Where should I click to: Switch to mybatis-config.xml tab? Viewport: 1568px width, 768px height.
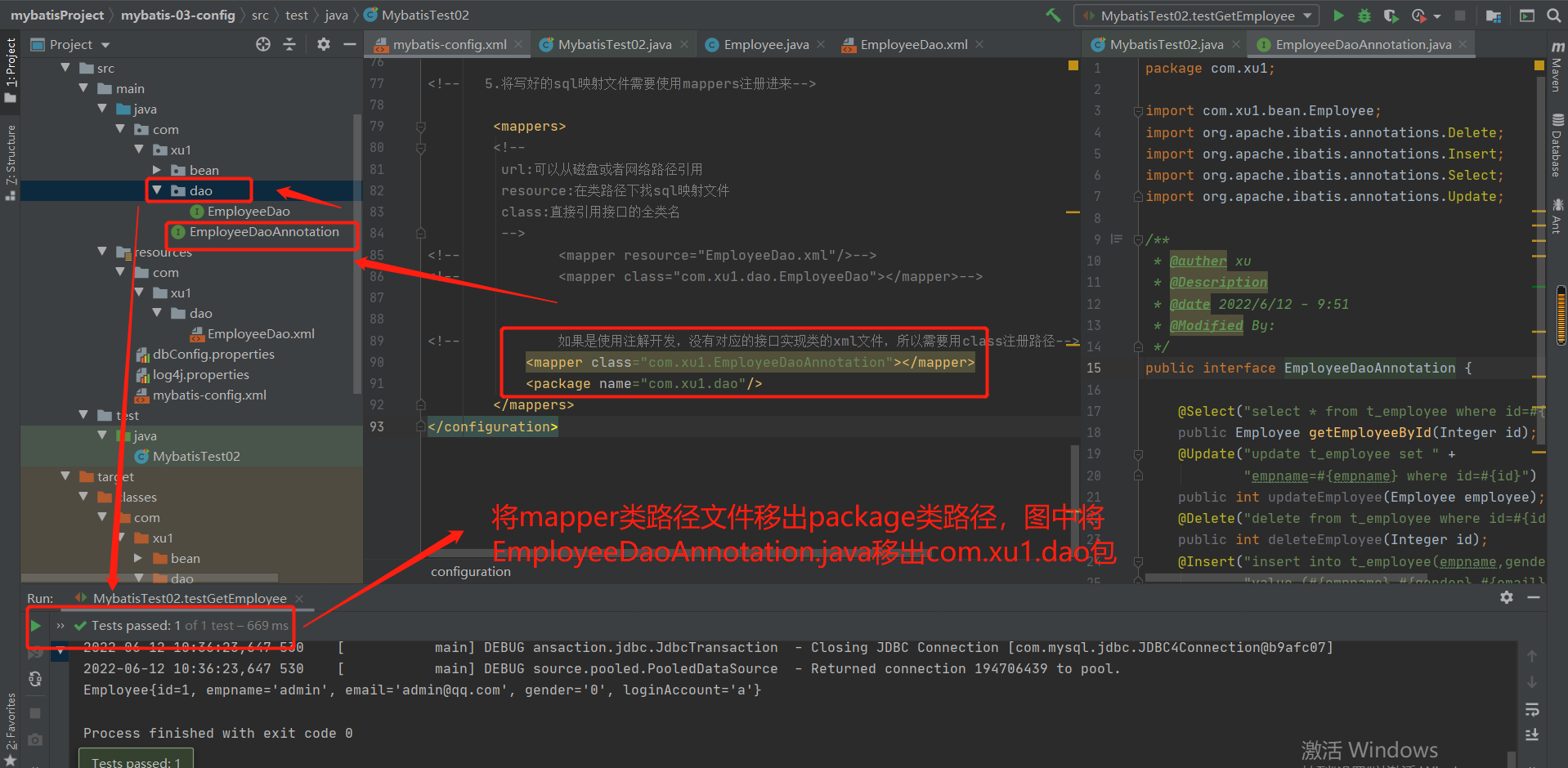tap(449, 44)
